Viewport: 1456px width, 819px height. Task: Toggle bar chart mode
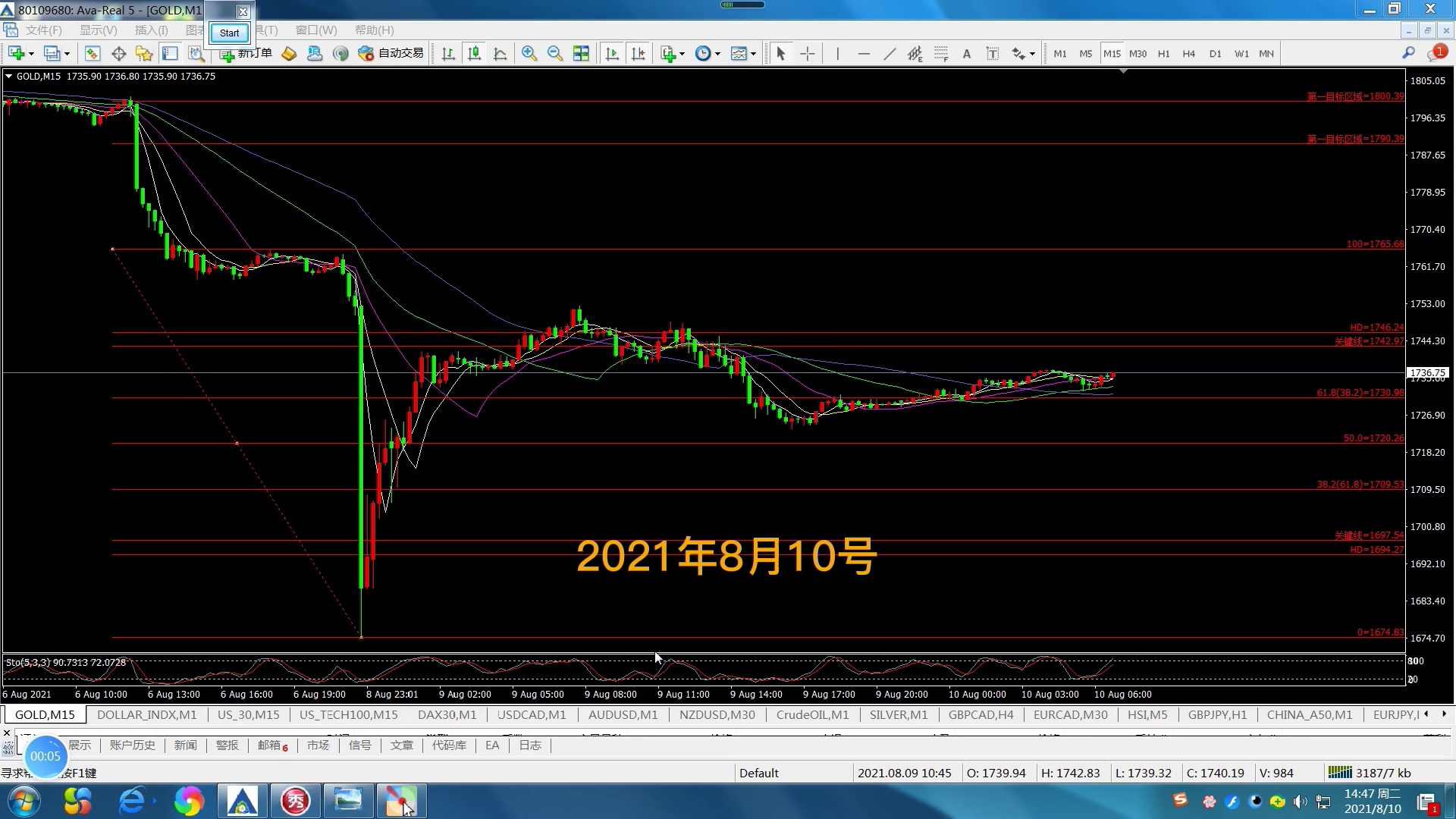(x=448, y=54)
